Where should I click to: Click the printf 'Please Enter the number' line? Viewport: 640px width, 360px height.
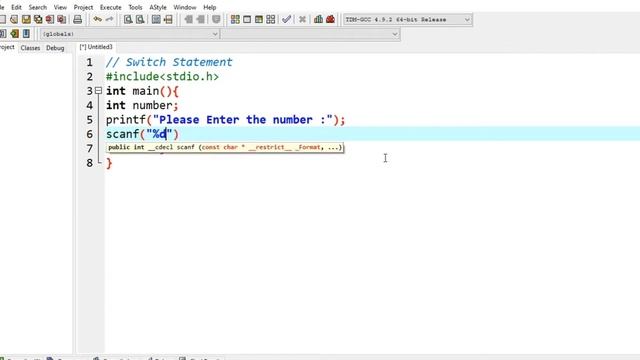pyautogui.click(x=226, y=120)
